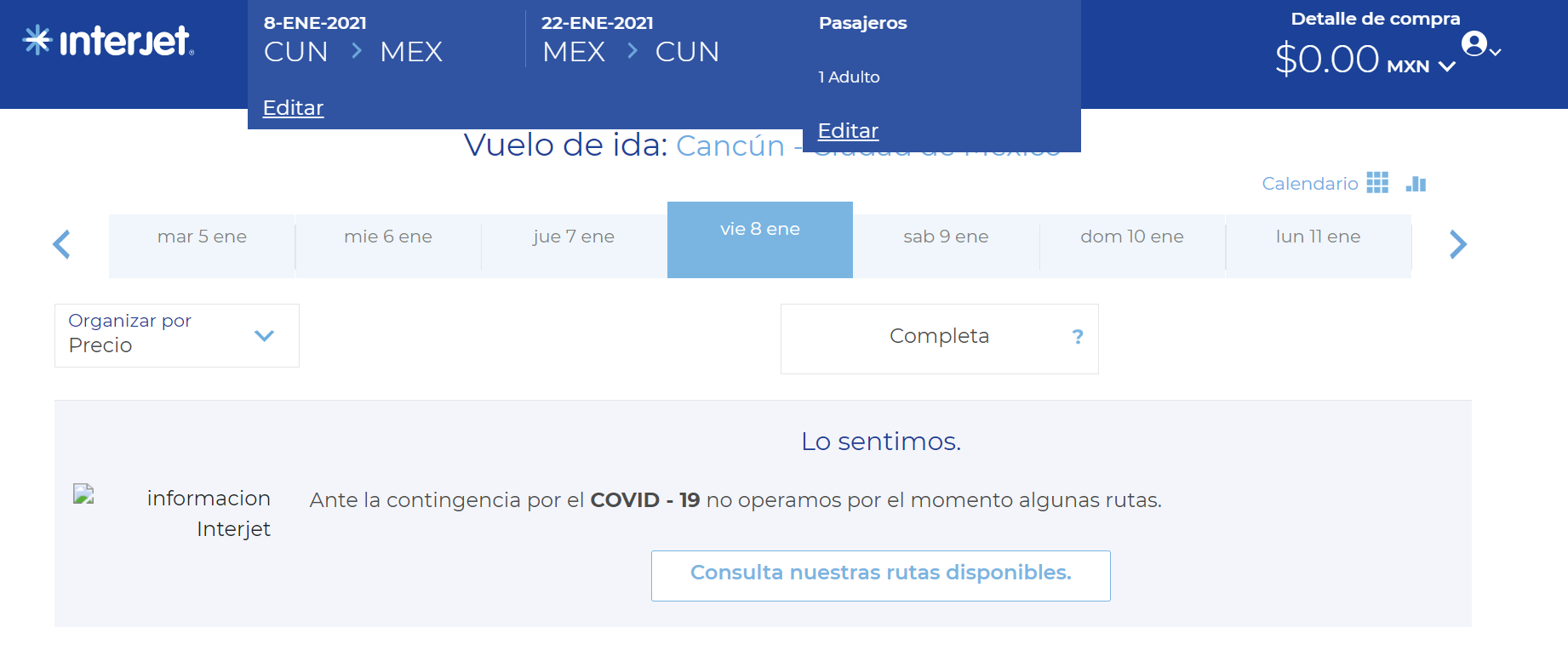The width and height of the screenshot is (1568, 650).
Task: Expand the chevron beside the user icon
Action: [x=1495, y=53]
